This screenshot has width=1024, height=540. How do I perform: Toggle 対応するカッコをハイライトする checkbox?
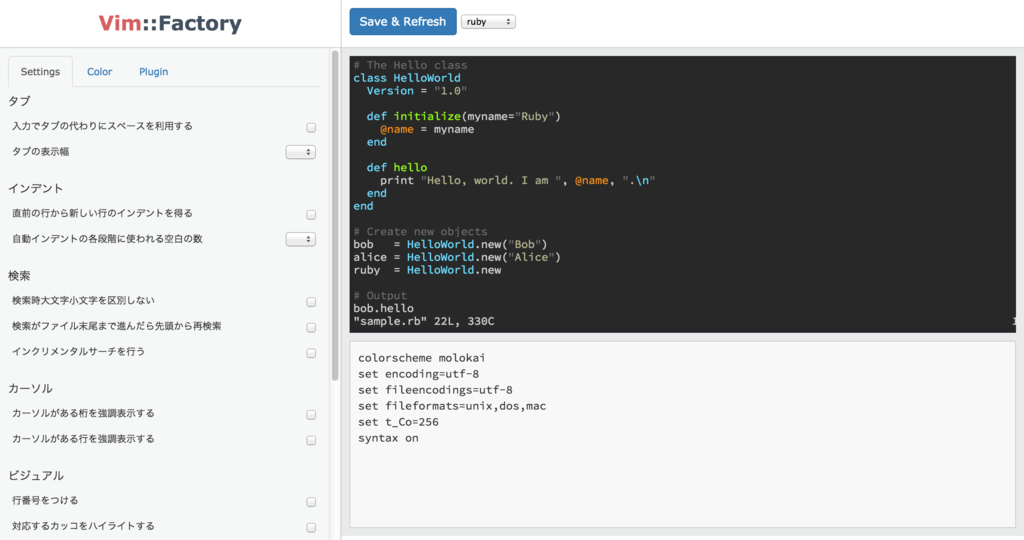click(311, 527)
